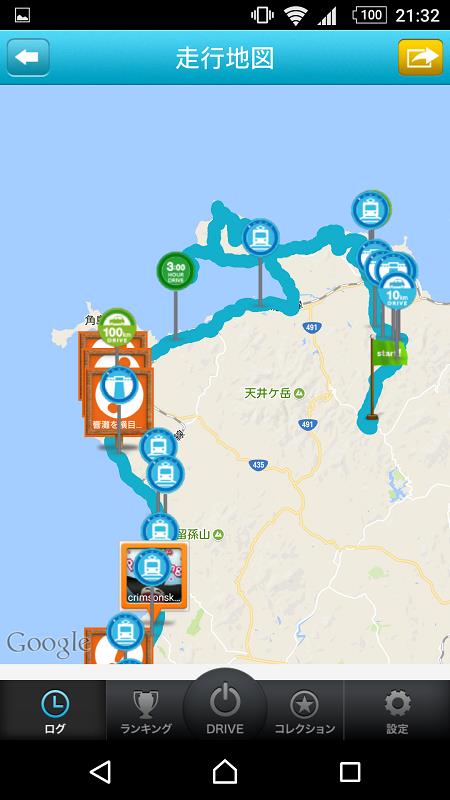
Task: Open the recent apps square button
Action: pyautogui.click(x=350, y=771)
